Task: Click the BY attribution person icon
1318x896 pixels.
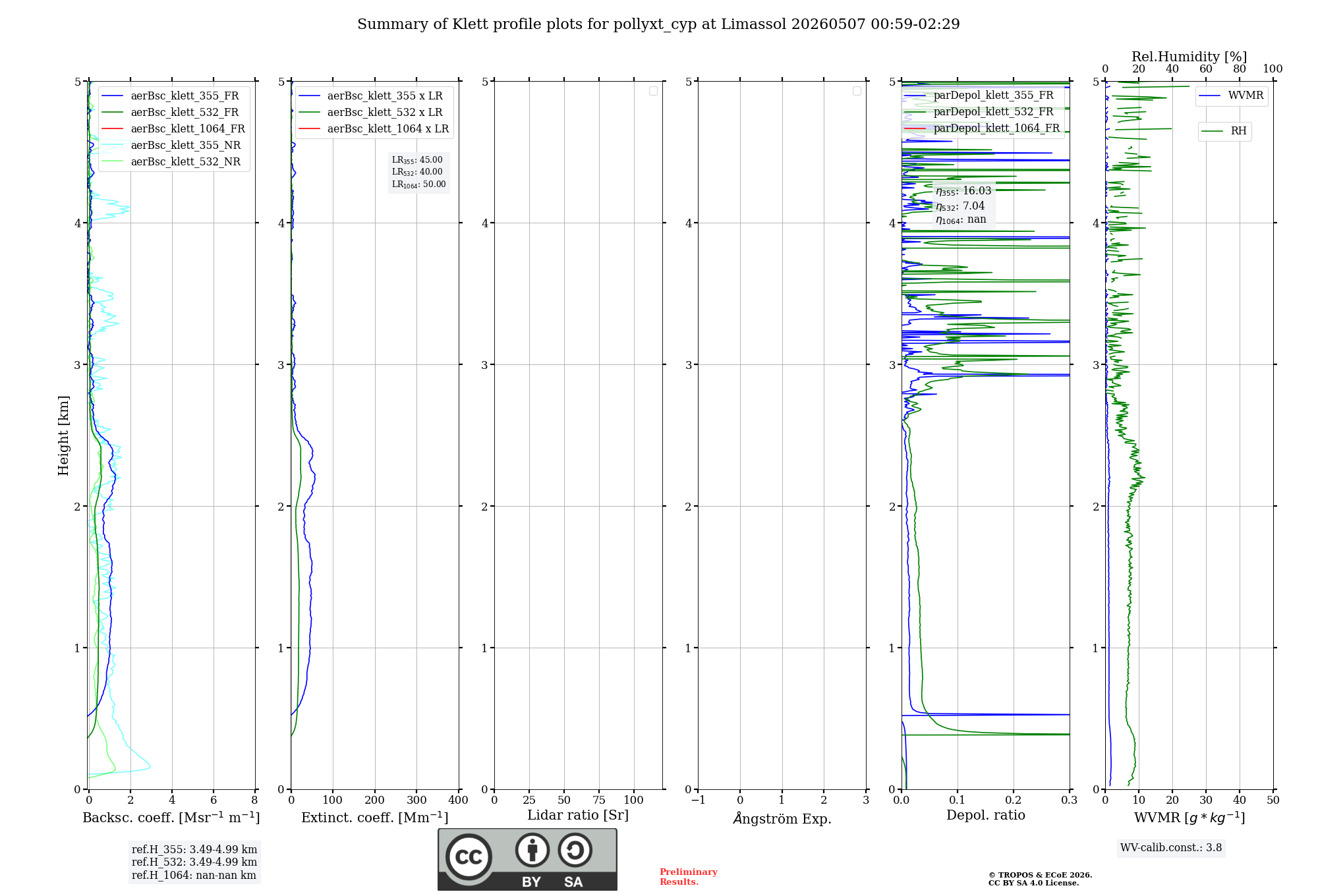Action: [x=532, y=850]
